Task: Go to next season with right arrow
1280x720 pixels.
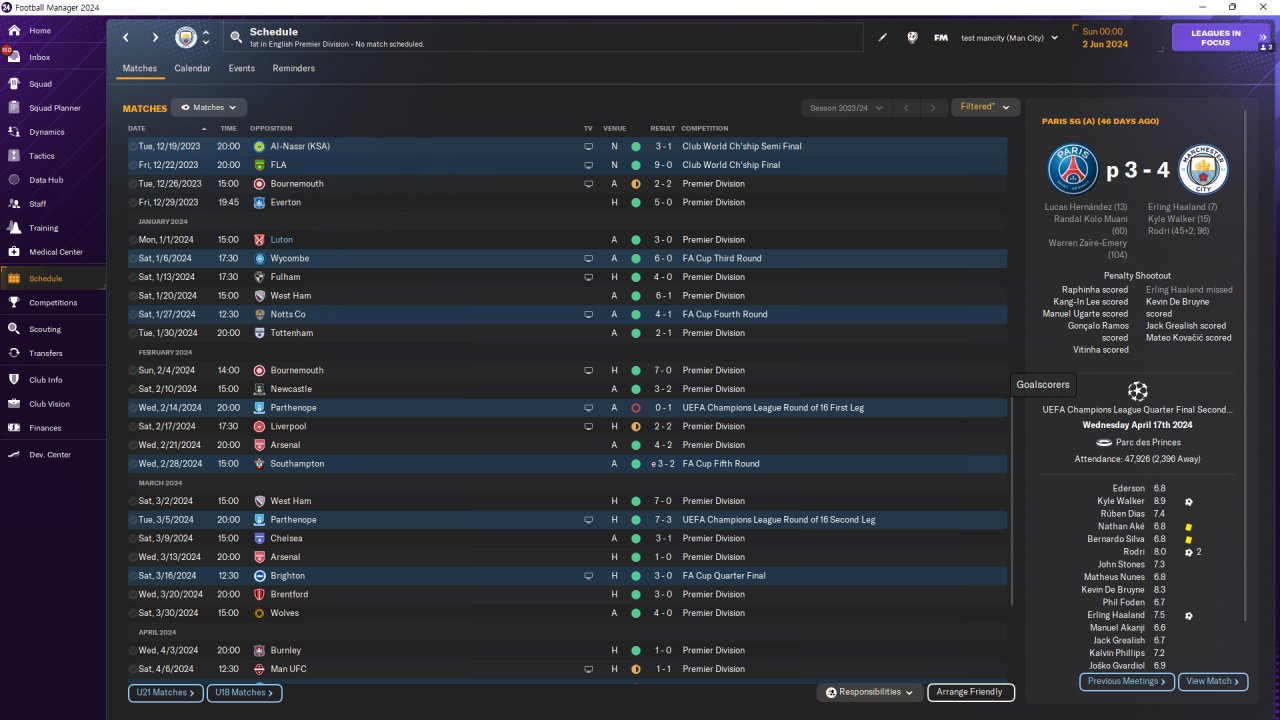Action: (x=933, y=108)
